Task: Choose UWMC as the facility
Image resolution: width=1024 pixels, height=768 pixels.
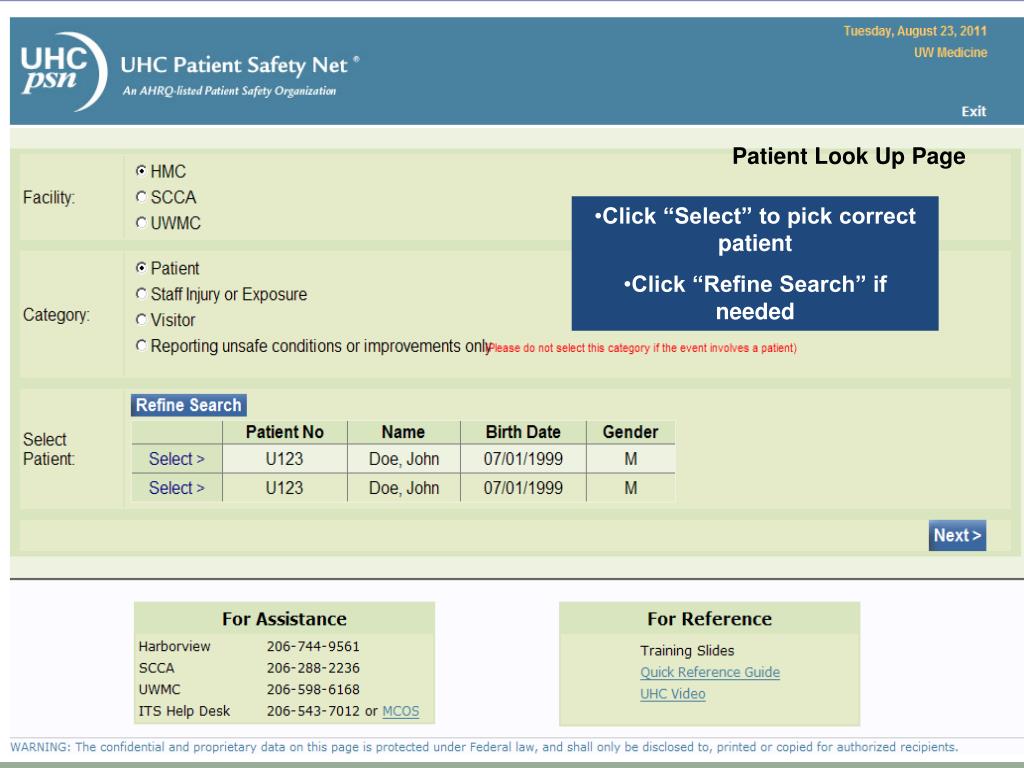Action: pos(141,223)
